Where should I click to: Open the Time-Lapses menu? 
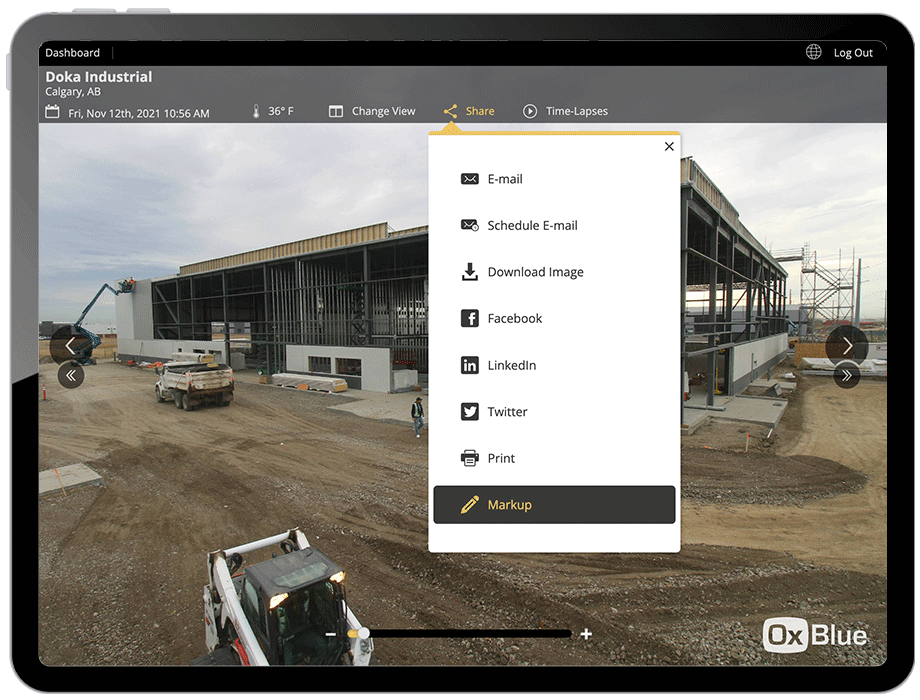tap(565, 111)
